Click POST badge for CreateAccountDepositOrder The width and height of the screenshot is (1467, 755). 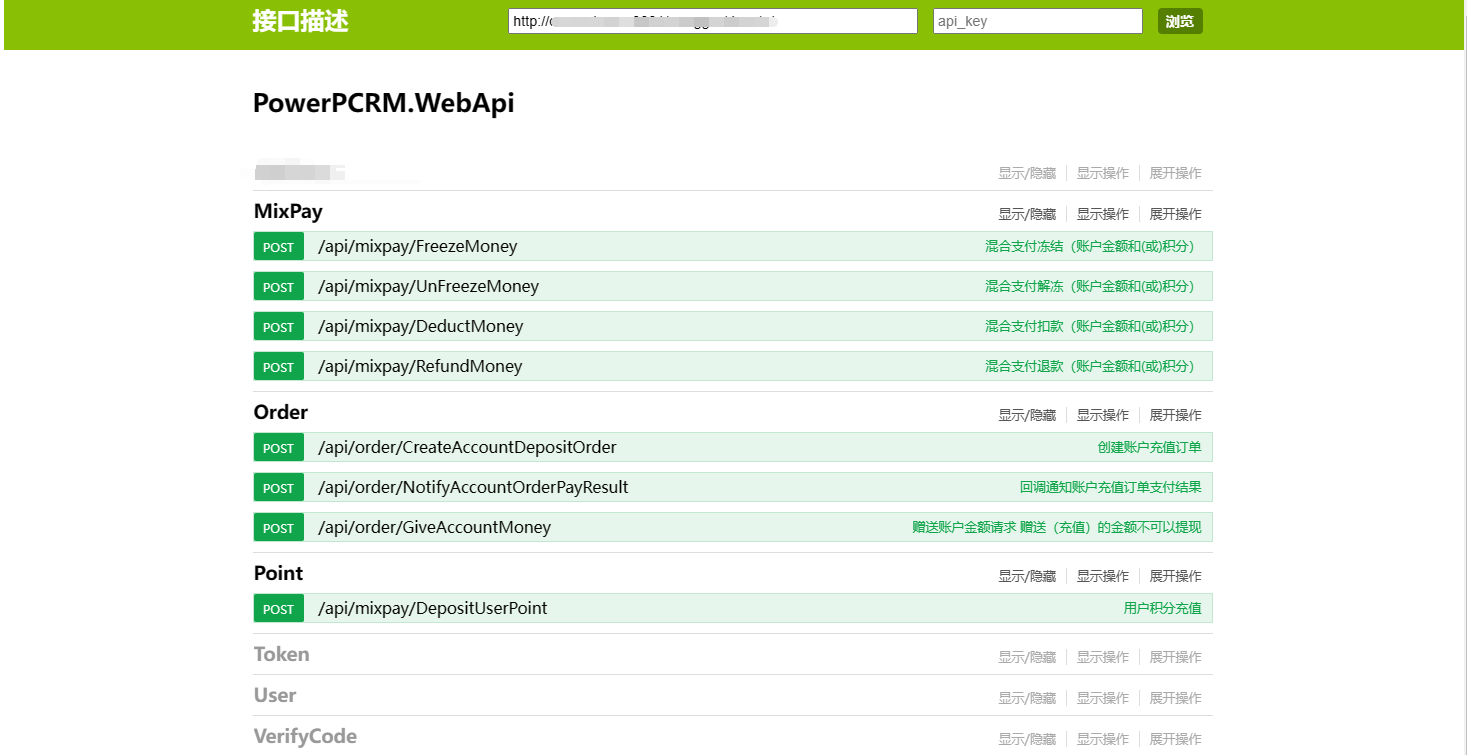click(x=278, y=448)
